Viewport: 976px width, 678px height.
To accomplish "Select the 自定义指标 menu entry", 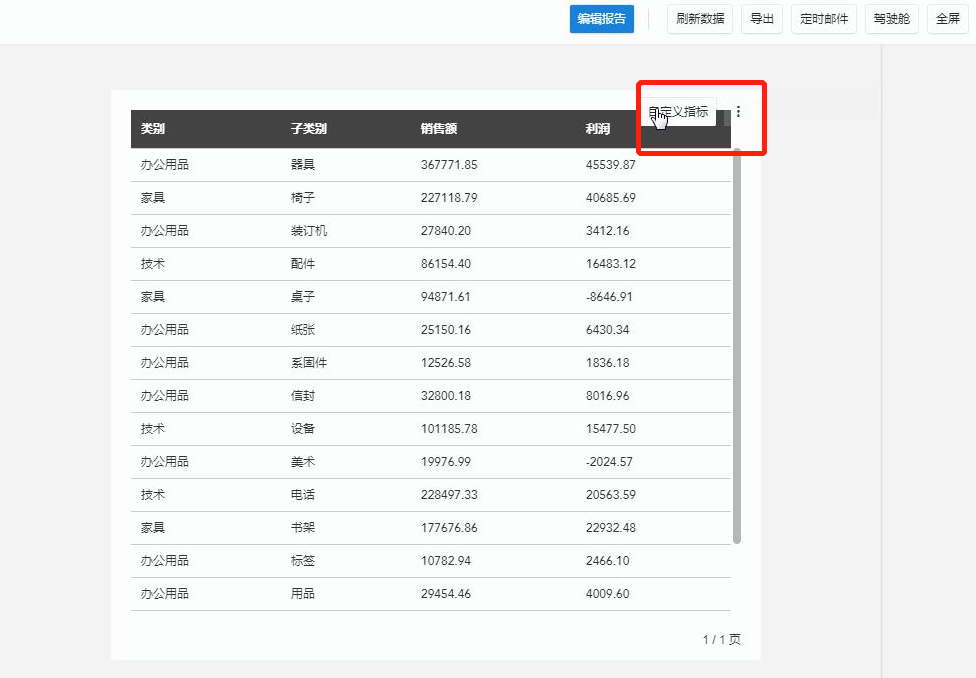I will tap(679, 112).
